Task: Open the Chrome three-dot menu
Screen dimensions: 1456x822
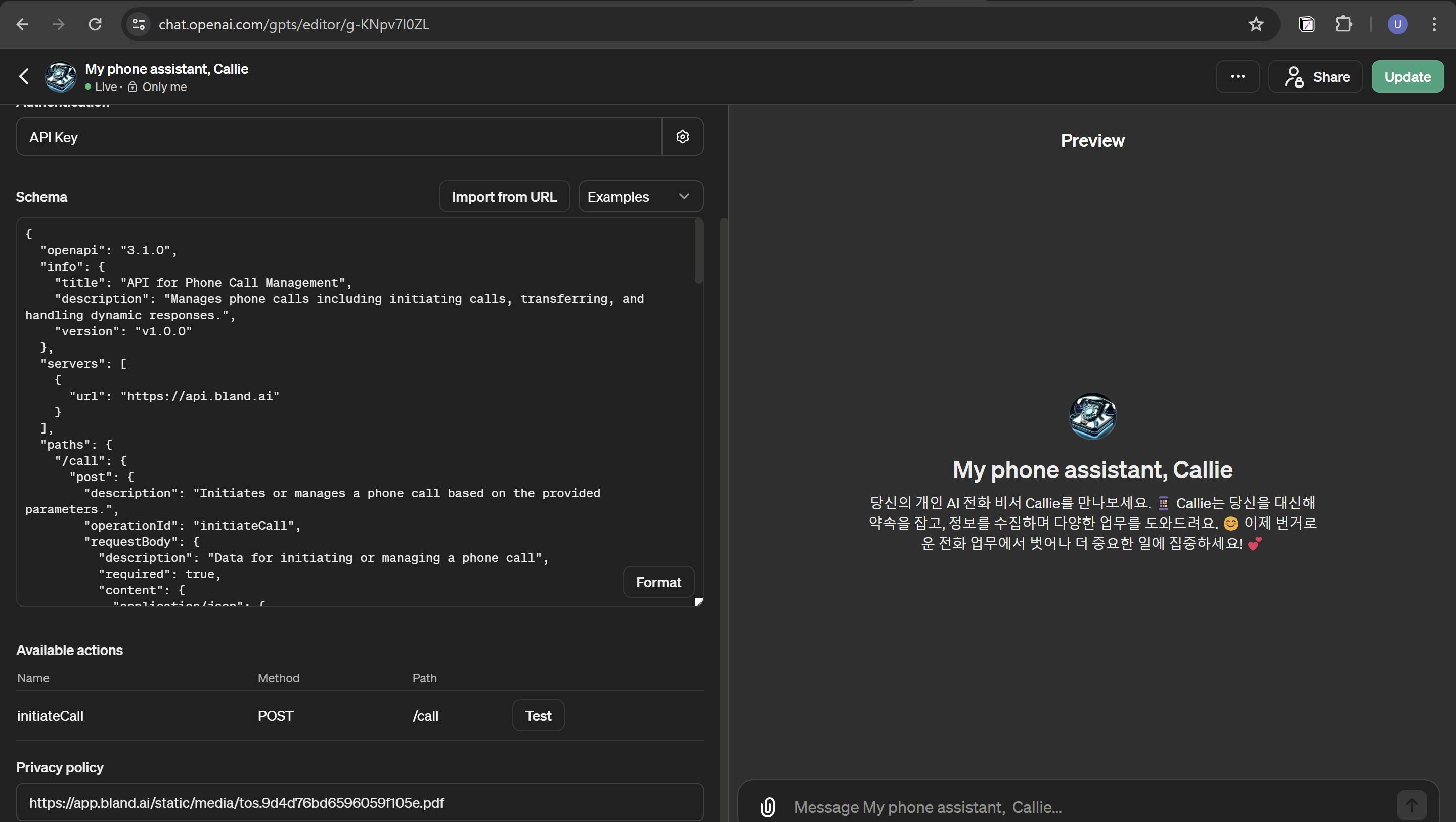Action: click(x=1434, y=24)
